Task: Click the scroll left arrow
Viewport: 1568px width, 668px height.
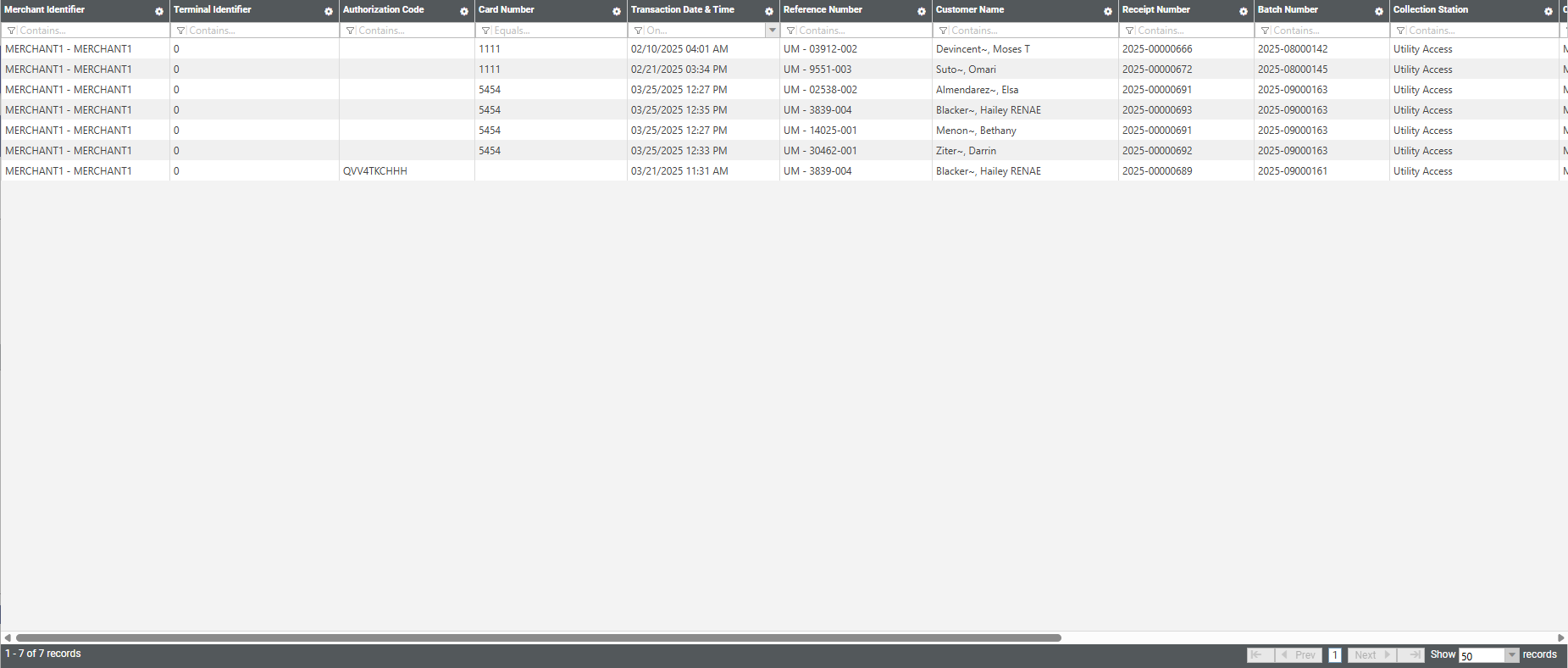Action: click(7, 637)
